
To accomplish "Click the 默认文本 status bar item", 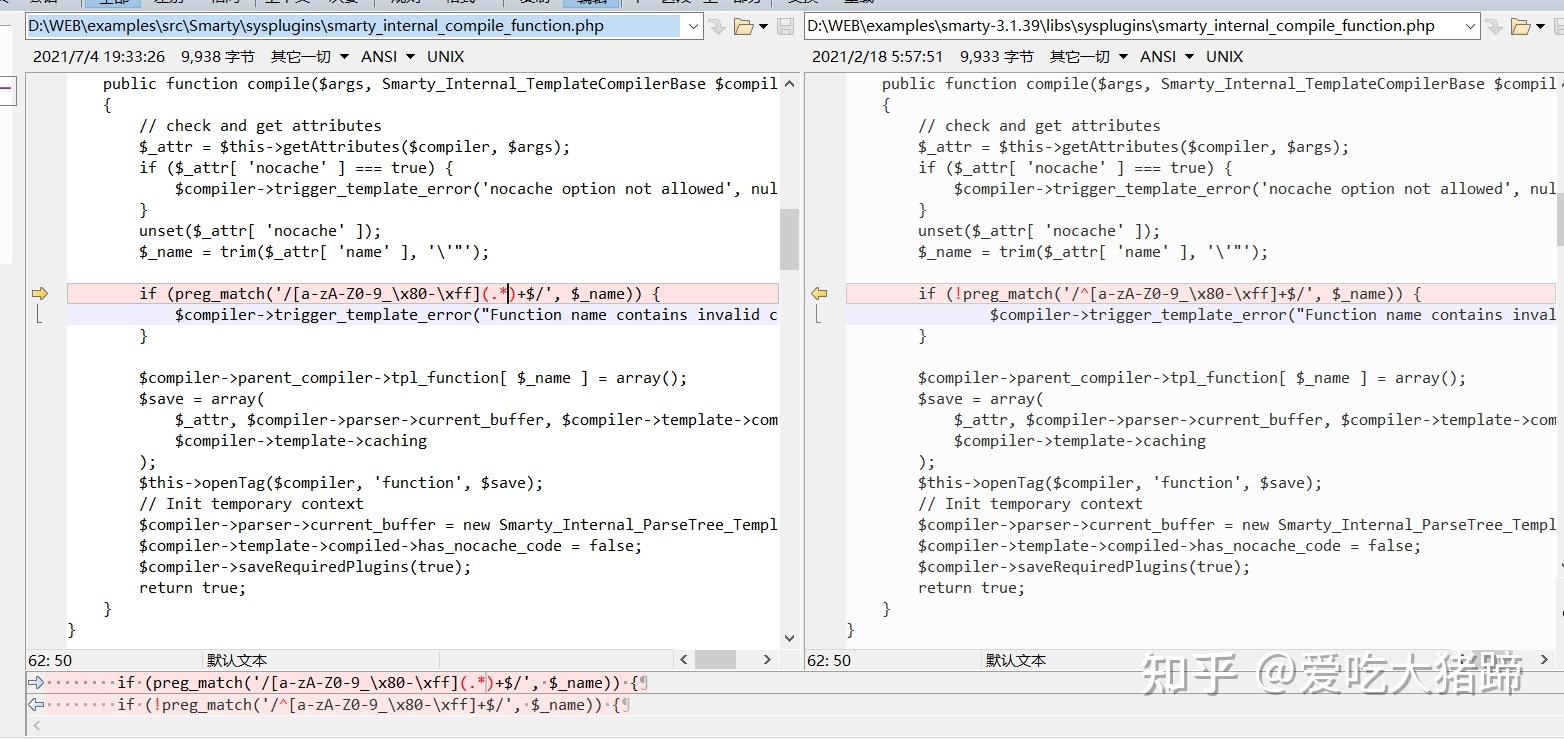I will coord(237,660).
